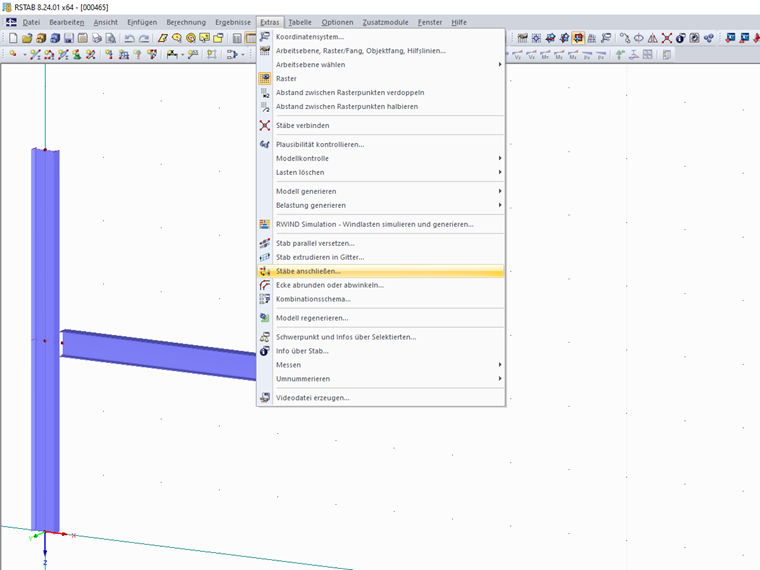Open the Tabelle menu
This screenshot has height=570, width=760.
click(x=300, y=22)
